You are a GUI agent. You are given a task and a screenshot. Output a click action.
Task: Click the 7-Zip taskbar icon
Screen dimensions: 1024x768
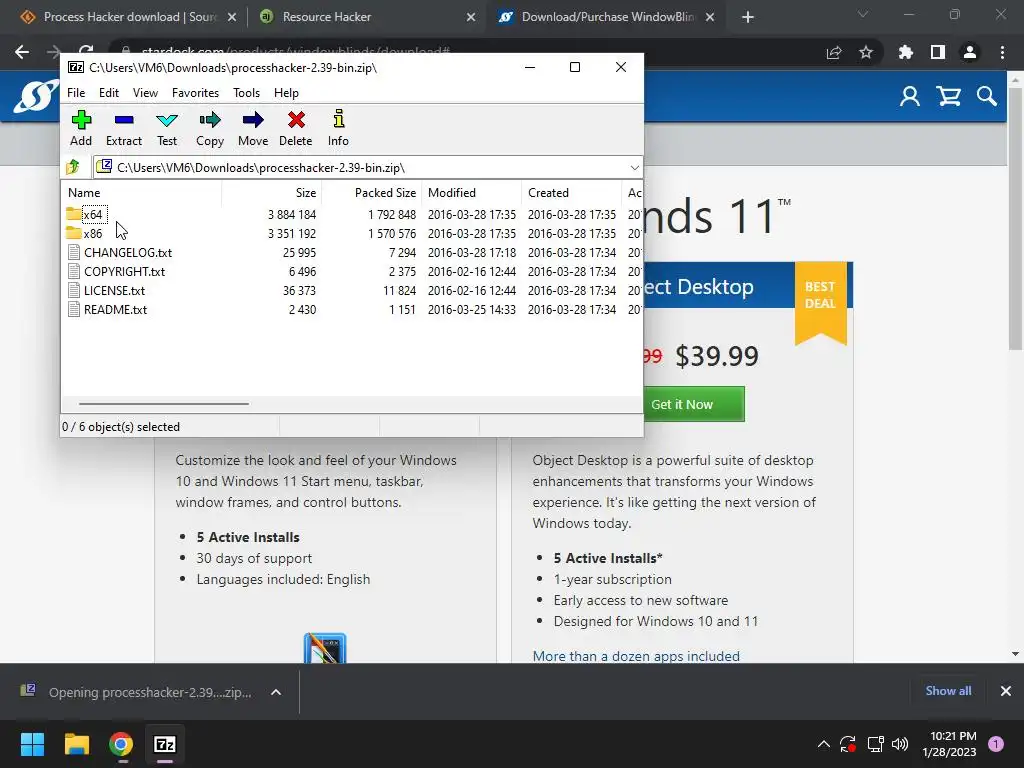pos(165,744)
